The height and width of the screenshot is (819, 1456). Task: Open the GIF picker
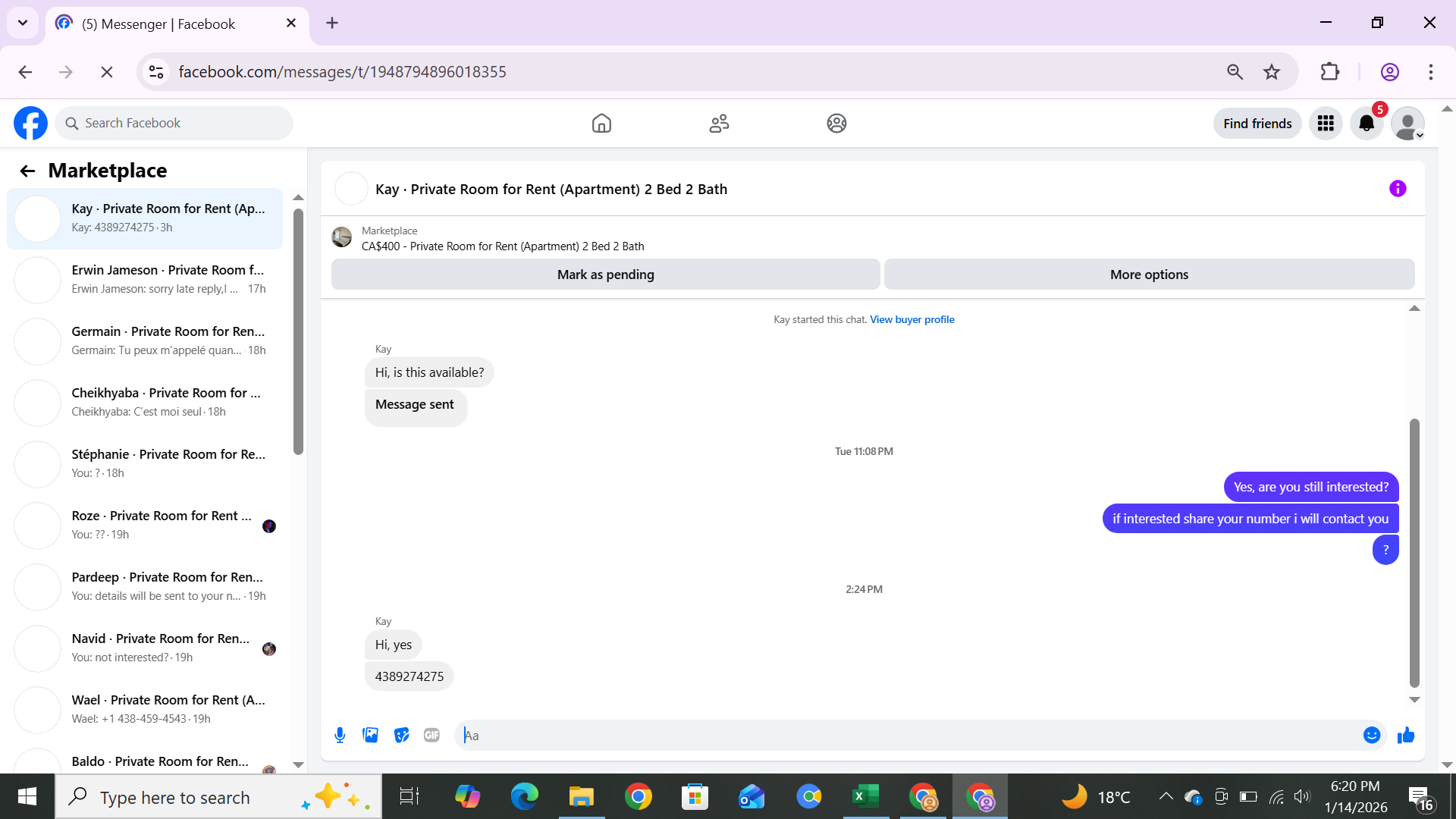pyautogui.click(x=431, y=735)
